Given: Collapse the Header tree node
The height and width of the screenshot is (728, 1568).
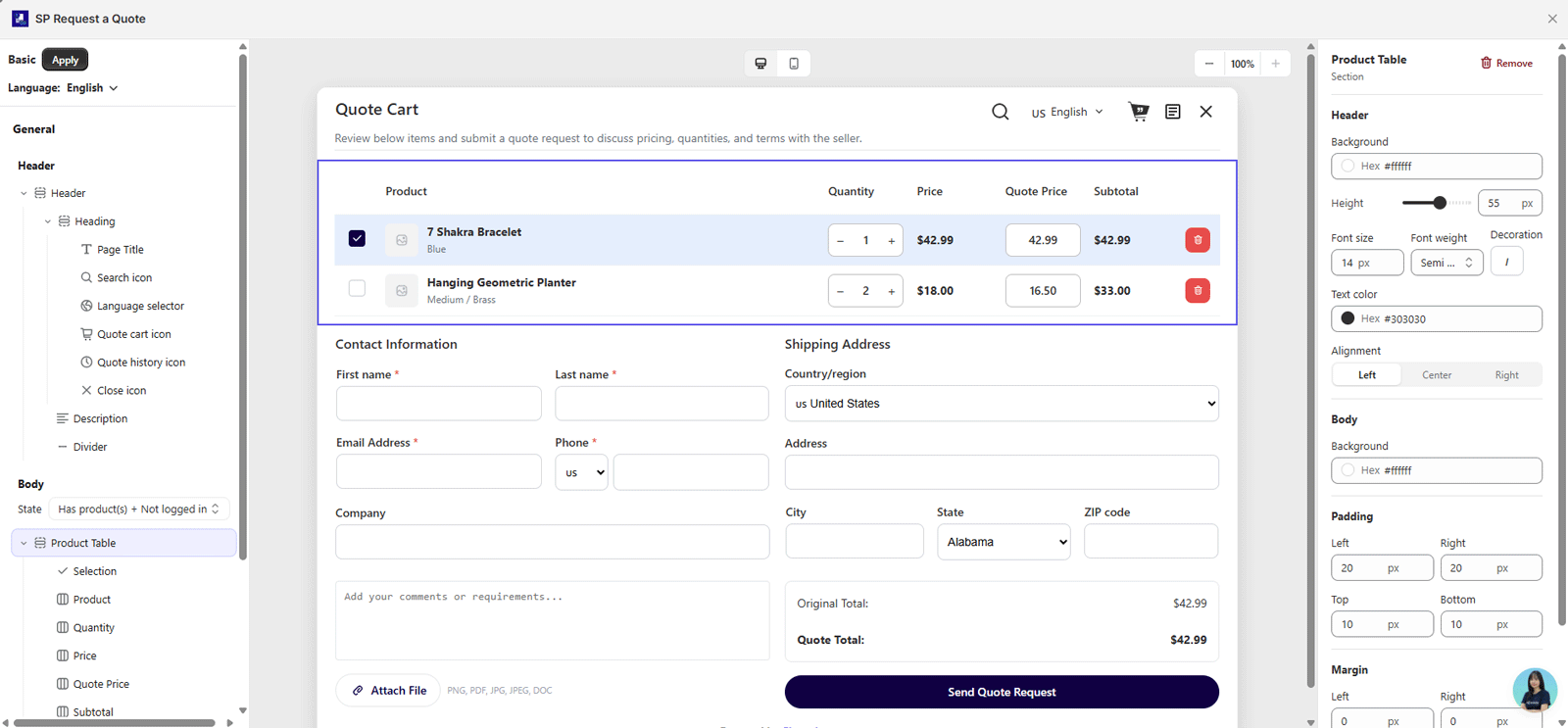Looking at the screenshot, I should (24, 194).
